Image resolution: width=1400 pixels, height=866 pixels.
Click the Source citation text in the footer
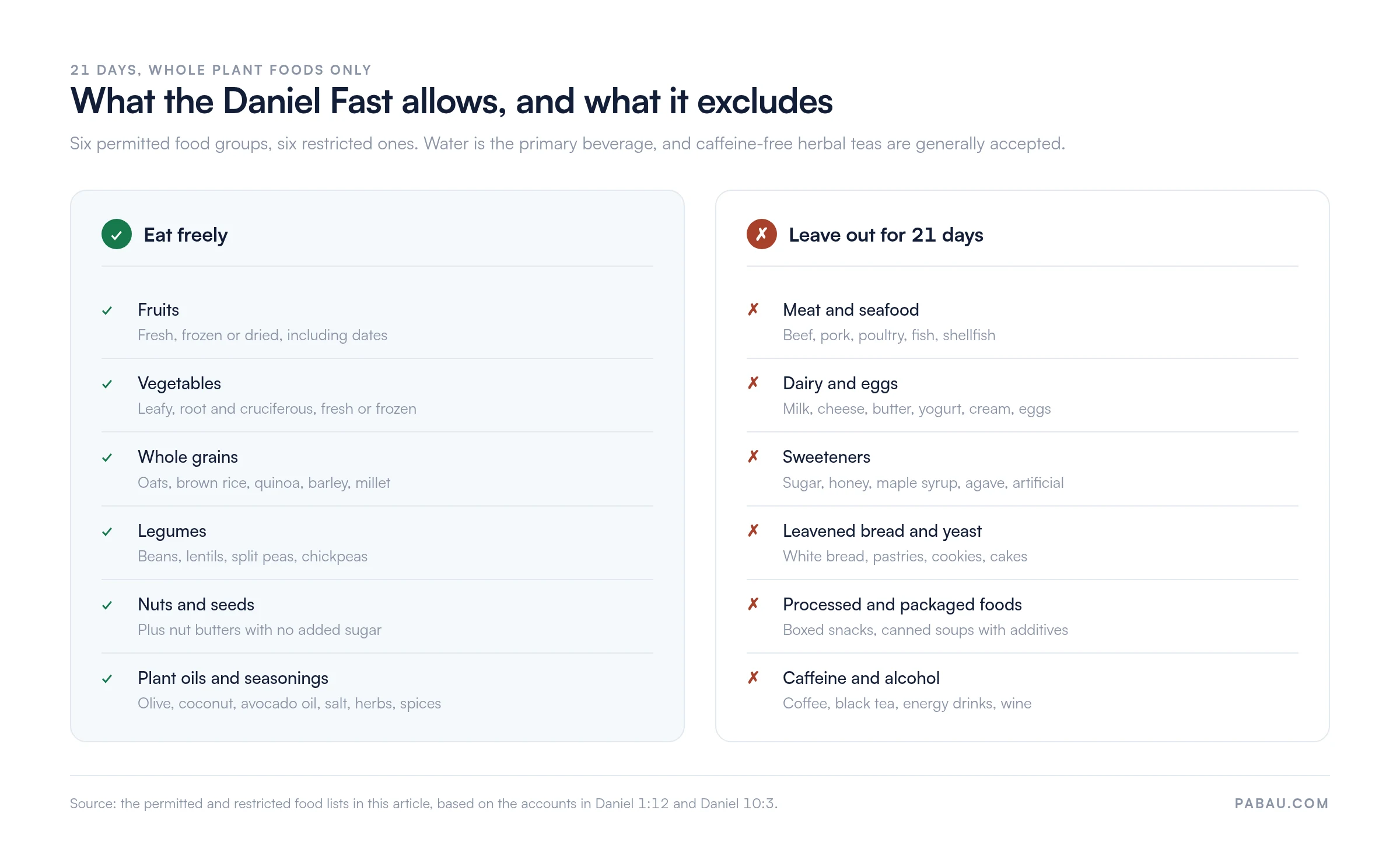point(424,804)
